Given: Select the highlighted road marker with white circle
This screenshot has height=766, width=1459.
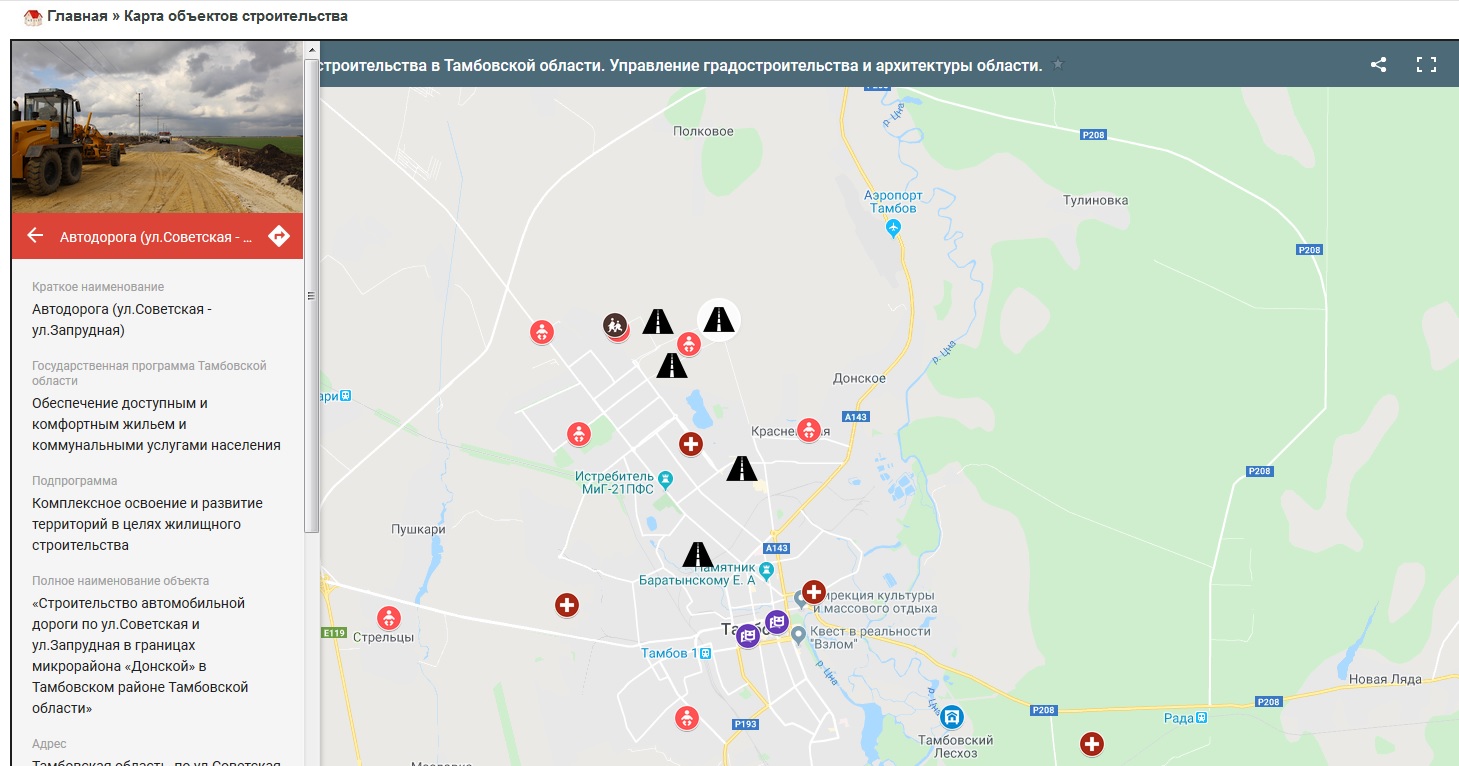Looking at the screenshot, I should point(719,320).
